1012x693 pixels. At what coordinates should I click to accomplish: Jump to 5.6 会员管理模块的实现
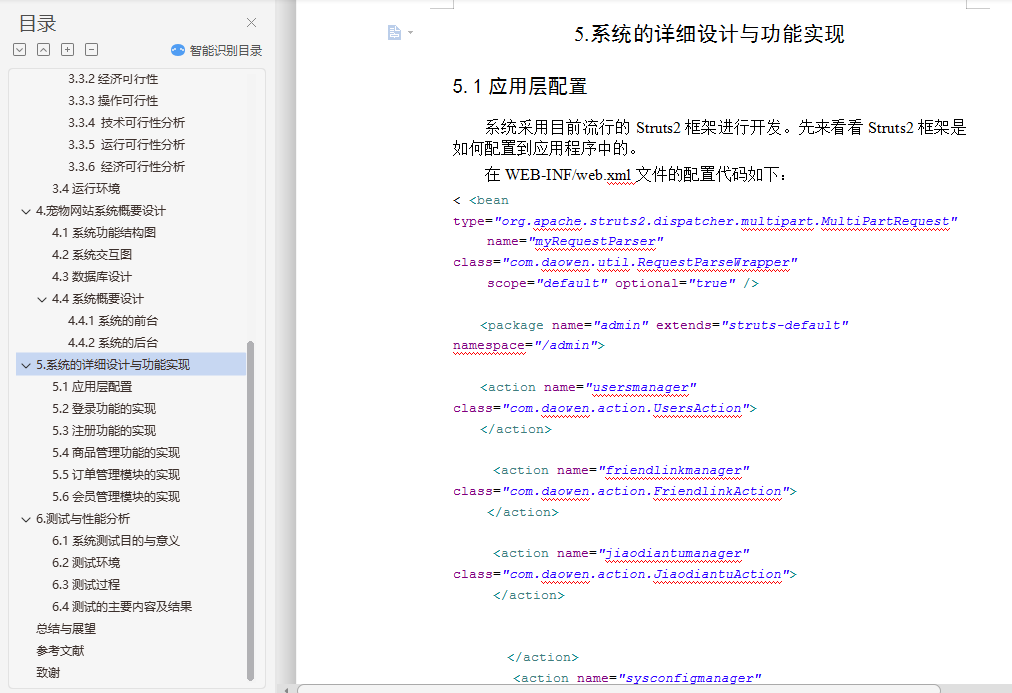tap(116, 496)
